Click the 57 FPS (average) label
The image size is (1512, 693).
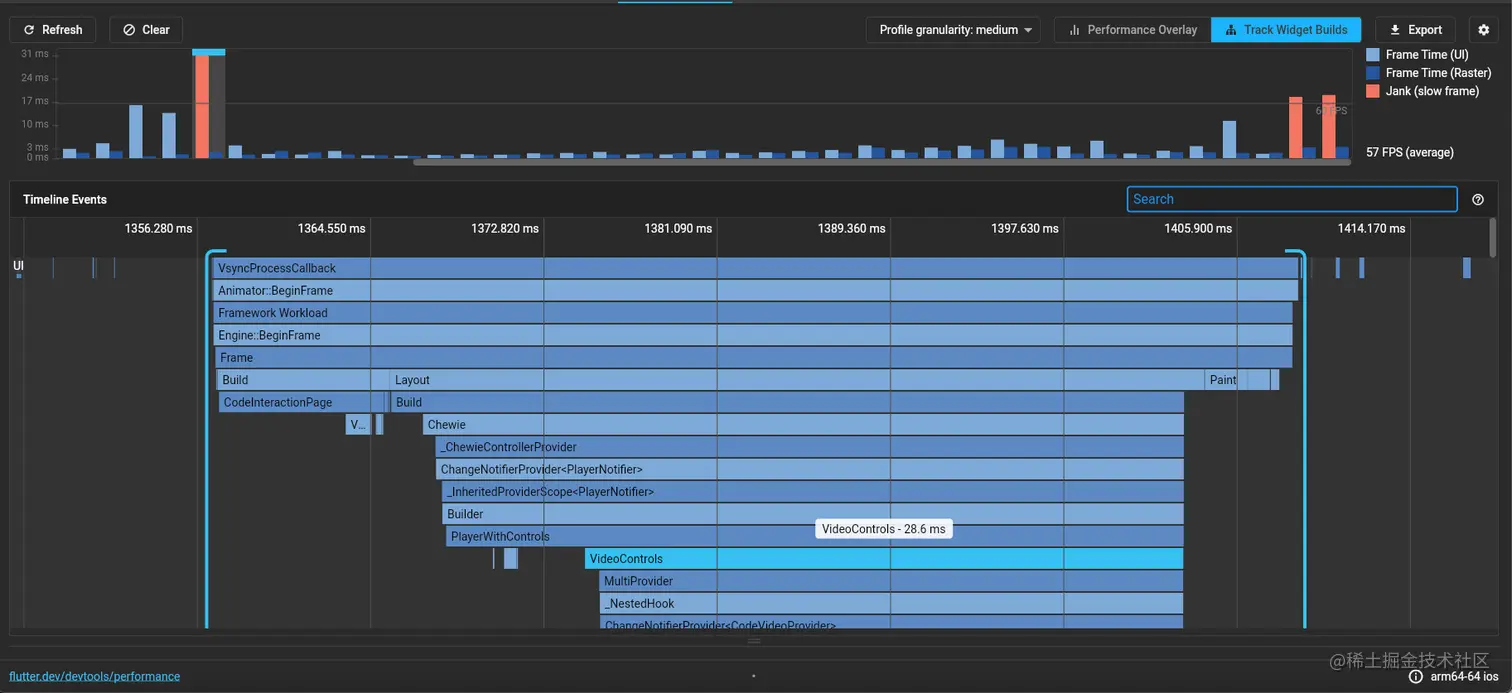coord(1410,152)
